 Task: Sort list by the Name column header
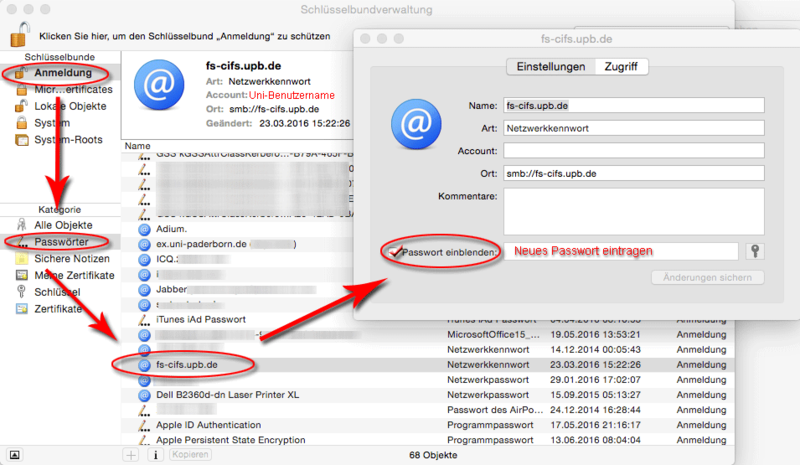coord(138,146)
